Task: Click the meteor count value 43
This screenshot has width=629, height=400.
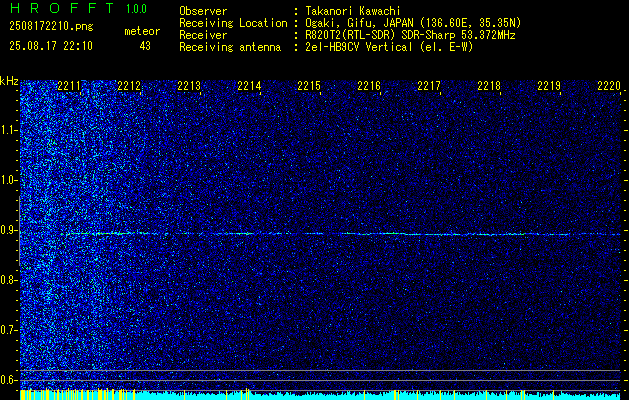Action: [x=145, y=46]
